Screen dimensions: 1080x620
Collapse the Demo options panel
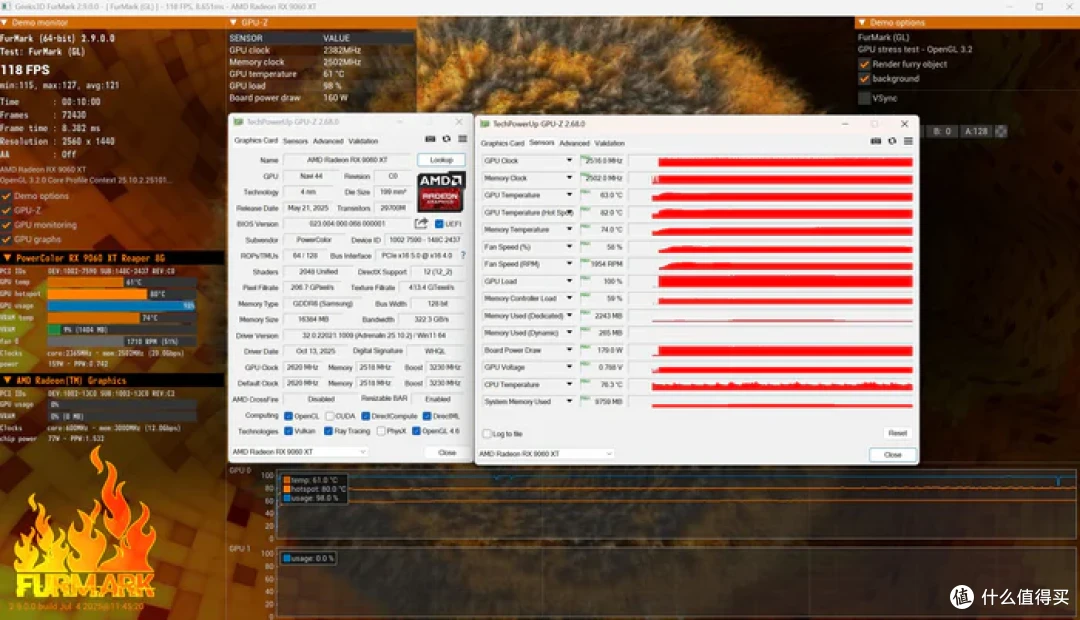[862, 23]
